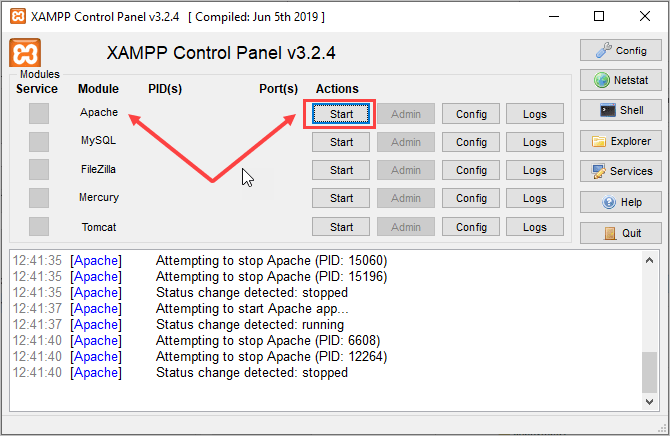This screenshot has height=436, width=670.
Task: Click the Admin button in the FileZilla row
Action: tap(406, 170)
